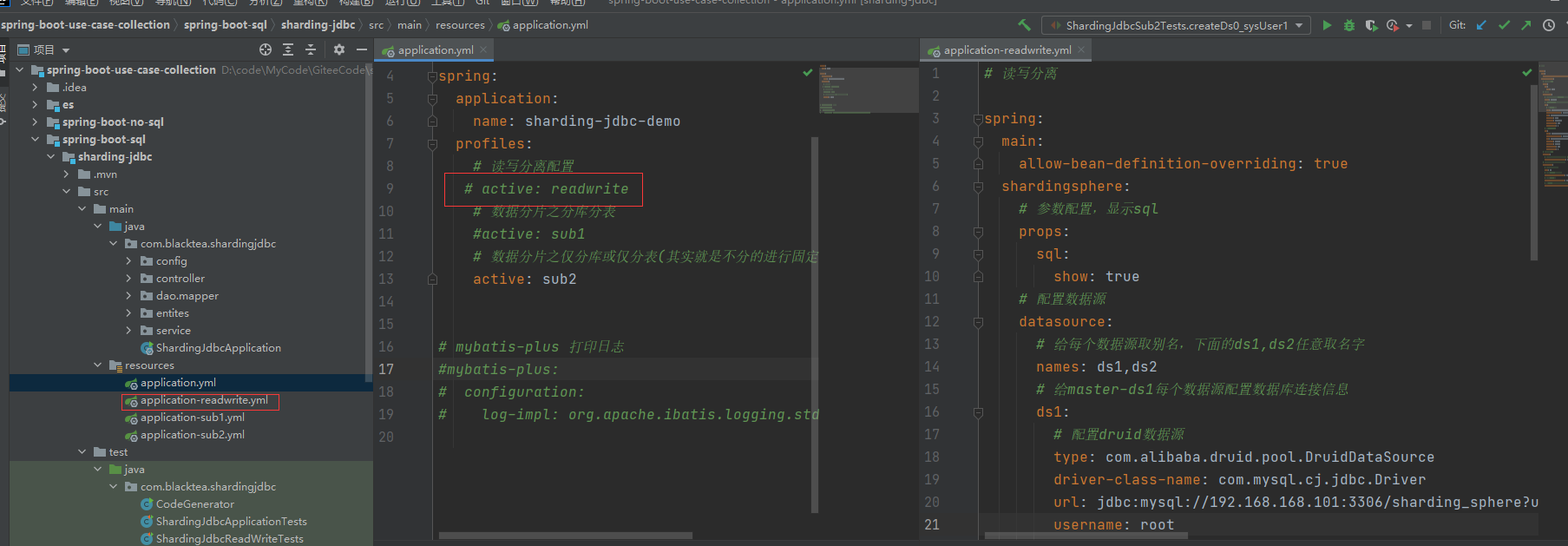Screen dimensions: 1568x546
Task: Toggle fold marker beside ds1 line 16
Action: click(978, 412)
